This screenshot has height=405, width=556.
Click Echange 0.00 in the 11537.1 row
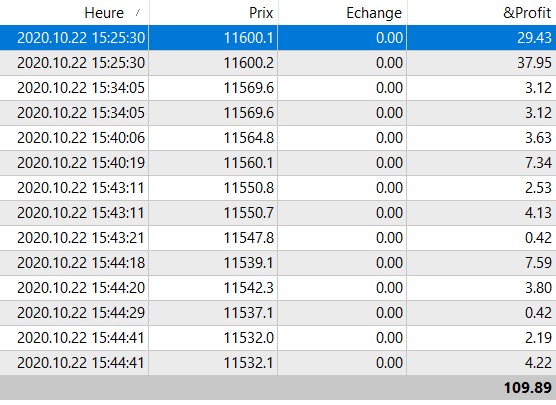coord(389,313)
